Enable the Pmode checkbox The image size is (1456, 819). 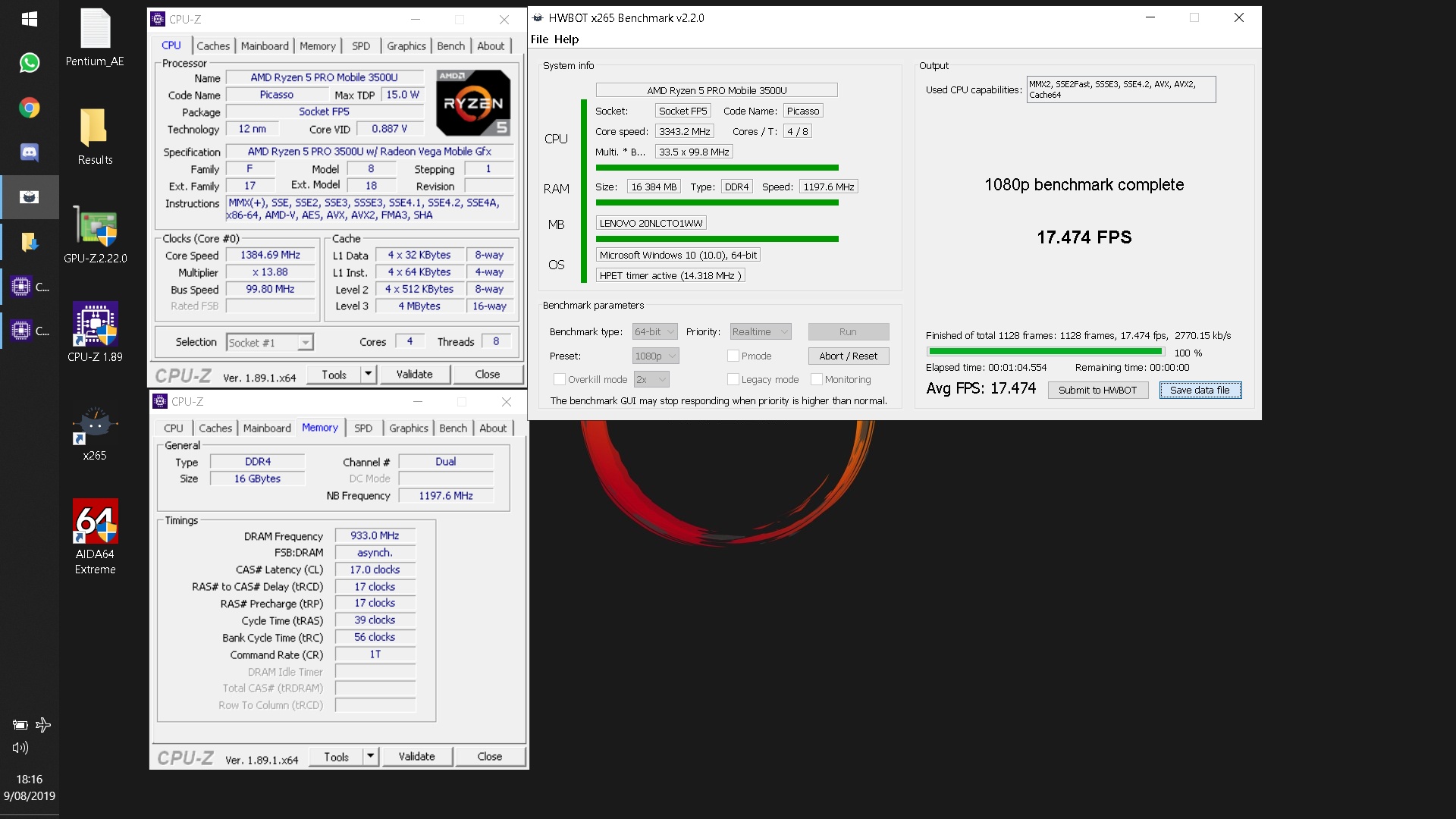point(733,356)
